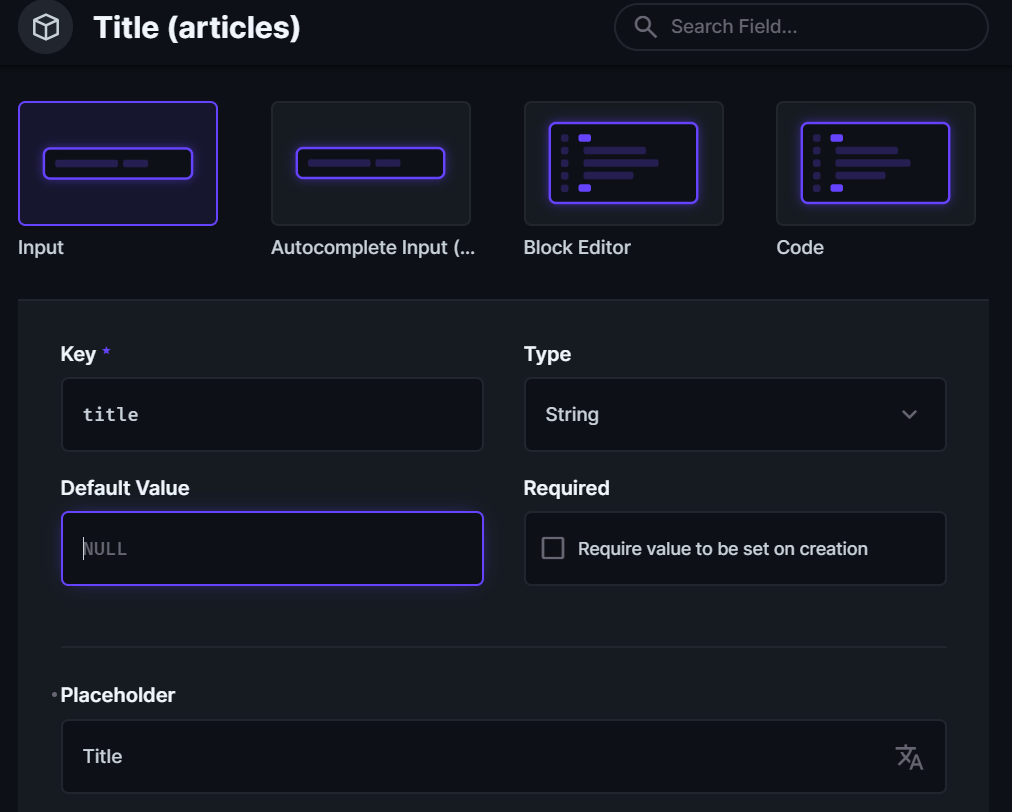Click the Title (articles) heading
This screenshot has width=1012, height=812.
pyautogui.click(x=197, y=27)
